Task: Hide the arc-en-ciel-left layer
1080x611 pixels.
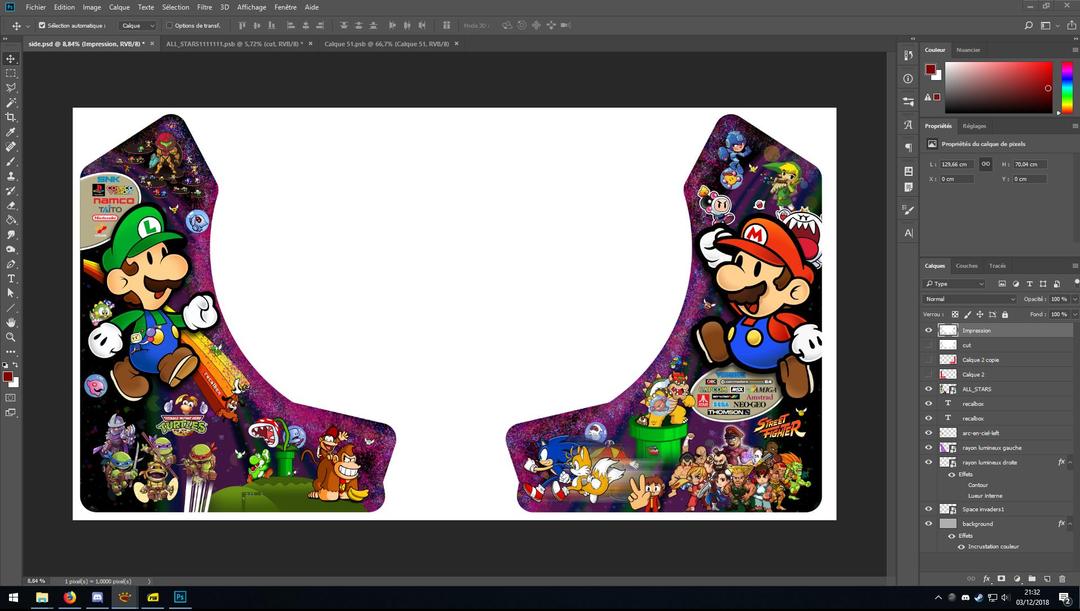Action: (x=928, y=433)
